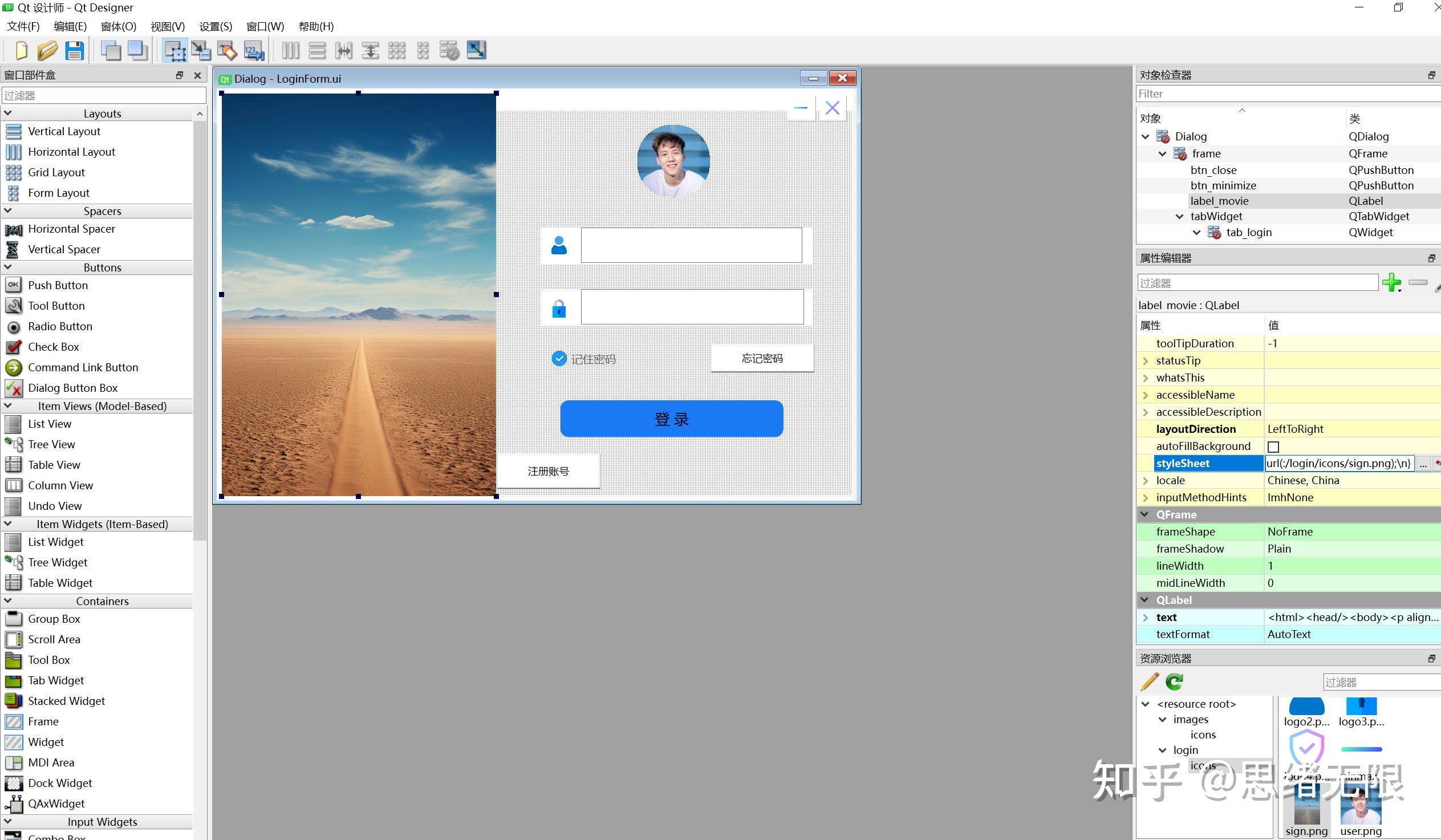Click the Grid Layout tool icon
This screenshot has height=840, width=1441.
(x=14, y=172)
